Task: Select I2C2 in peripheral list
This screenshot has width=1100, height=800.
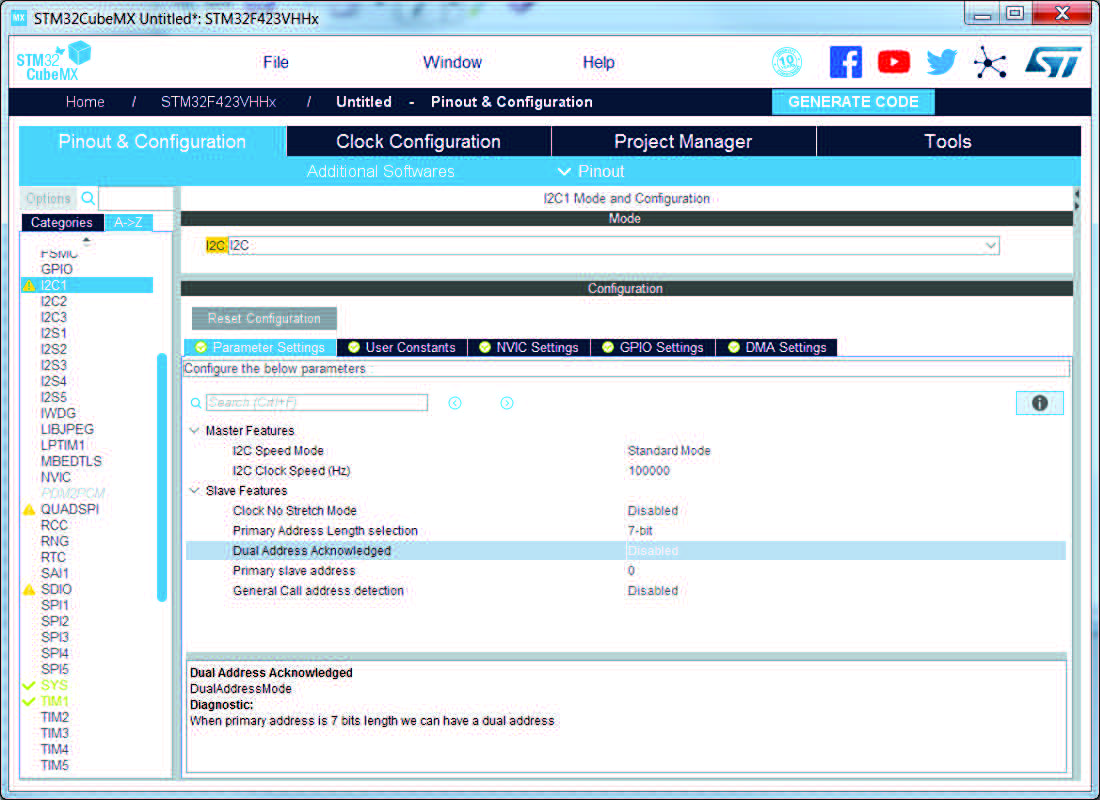Action: point(54,302)
